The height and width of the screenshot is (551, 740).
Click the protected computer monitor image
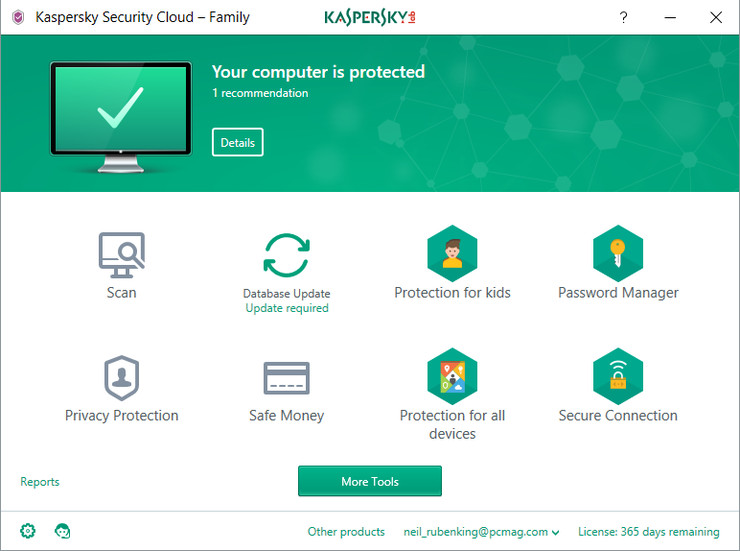[121, 117]
